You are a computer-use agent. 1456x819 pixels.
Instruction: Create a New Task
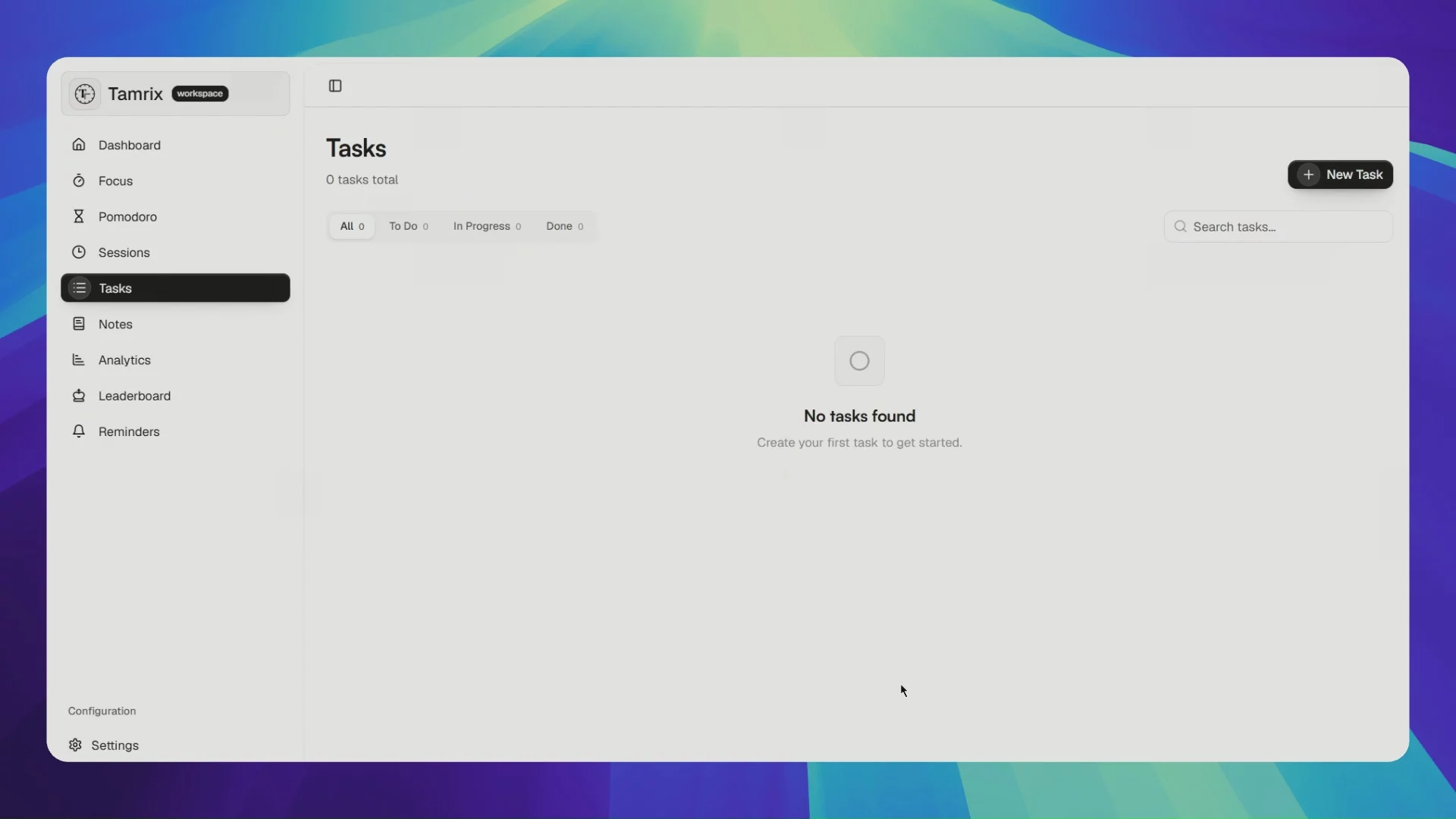tap(1340, 174)
